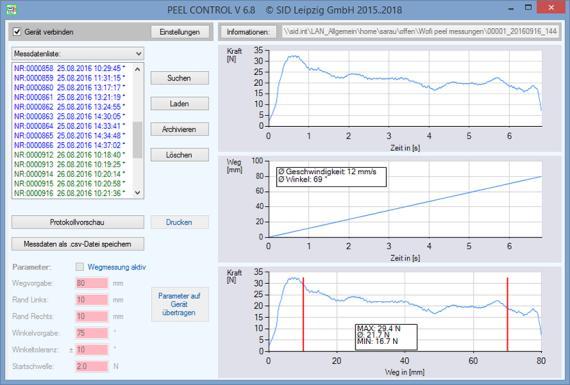The width and height of the screenshot is (570, 385).
Task: Click the Laden button
Action: click(x=180, y=104)
